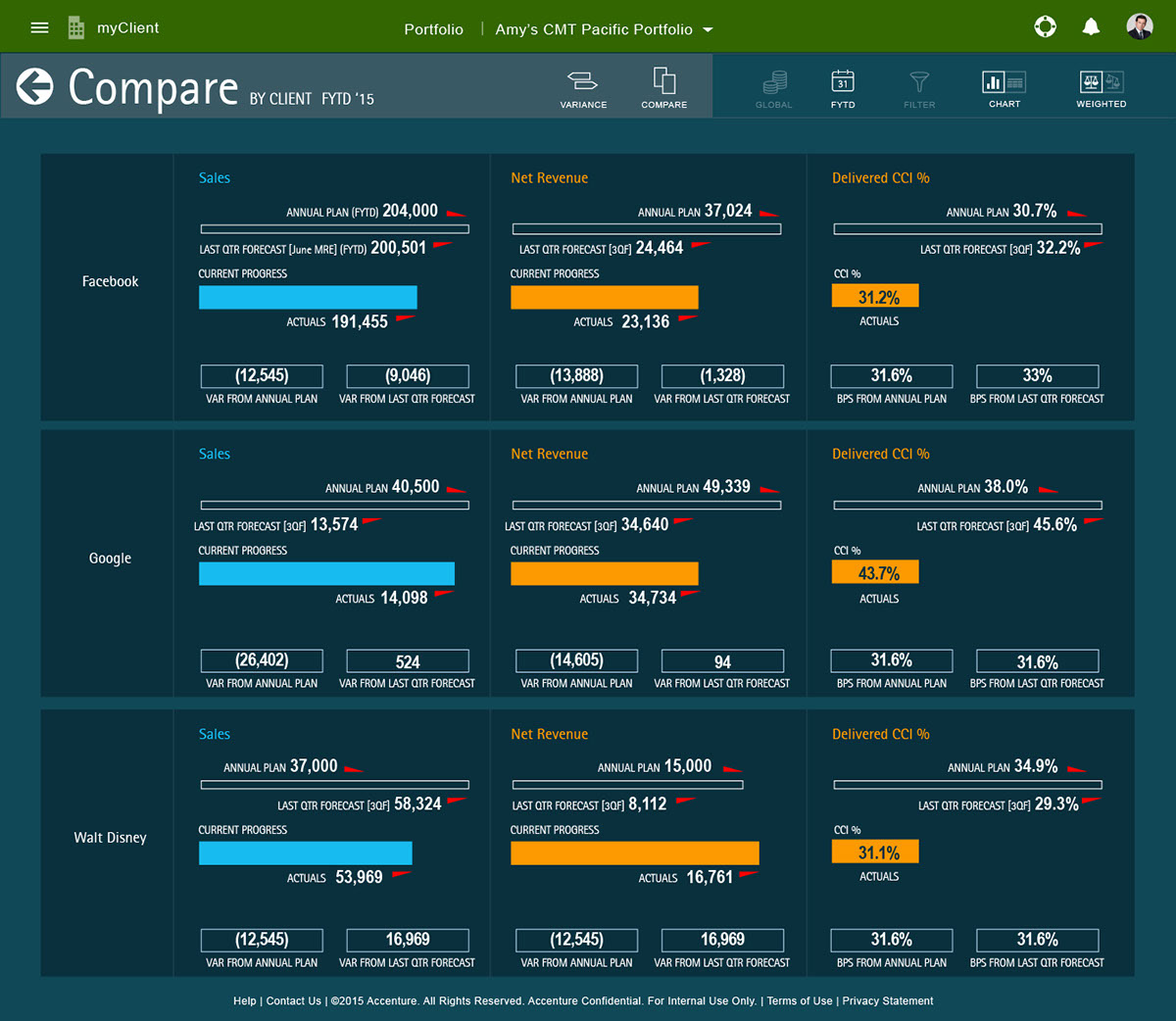Image resolution: width=1176 pixels, height=1021 pixels.
Task: Click Walt Disney Delivered CCI % heading
Action: coord(881,734)
